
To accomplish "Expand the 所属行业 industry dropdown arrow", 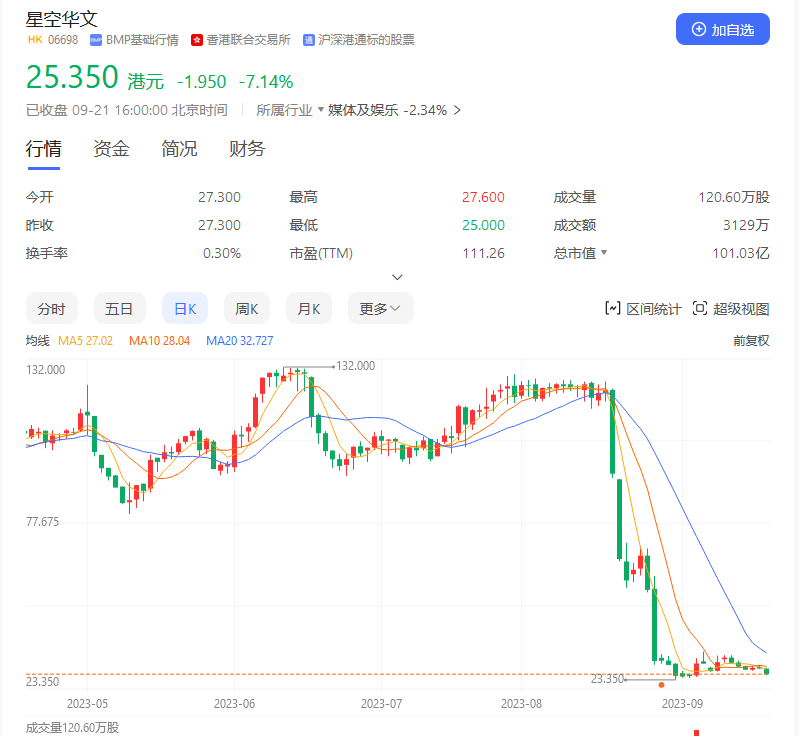I will (x=321, y=110).
